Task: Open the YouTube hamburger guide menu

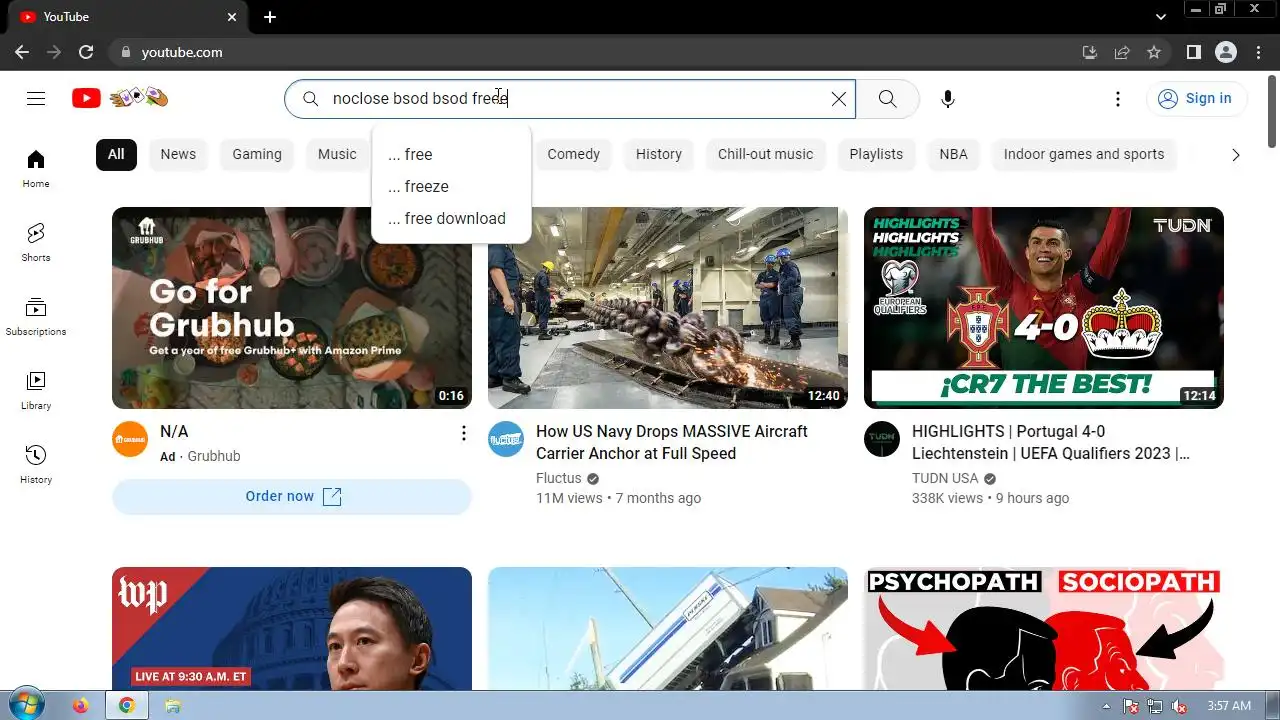Action: click(x=36, y=98)
